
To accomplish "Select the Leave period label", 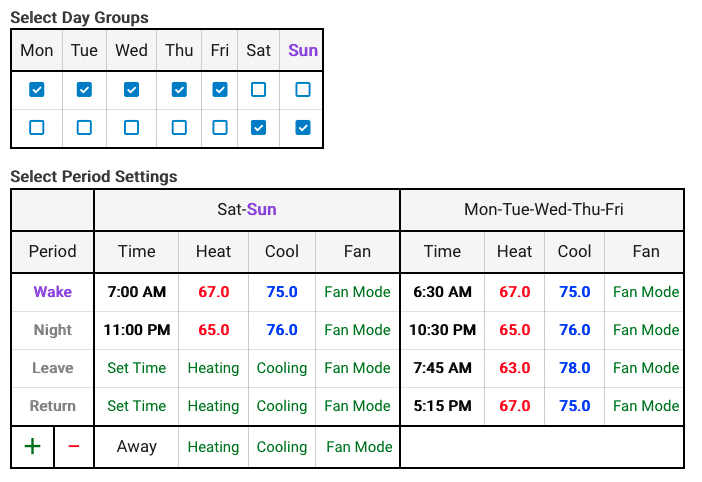I will (52, 368).
